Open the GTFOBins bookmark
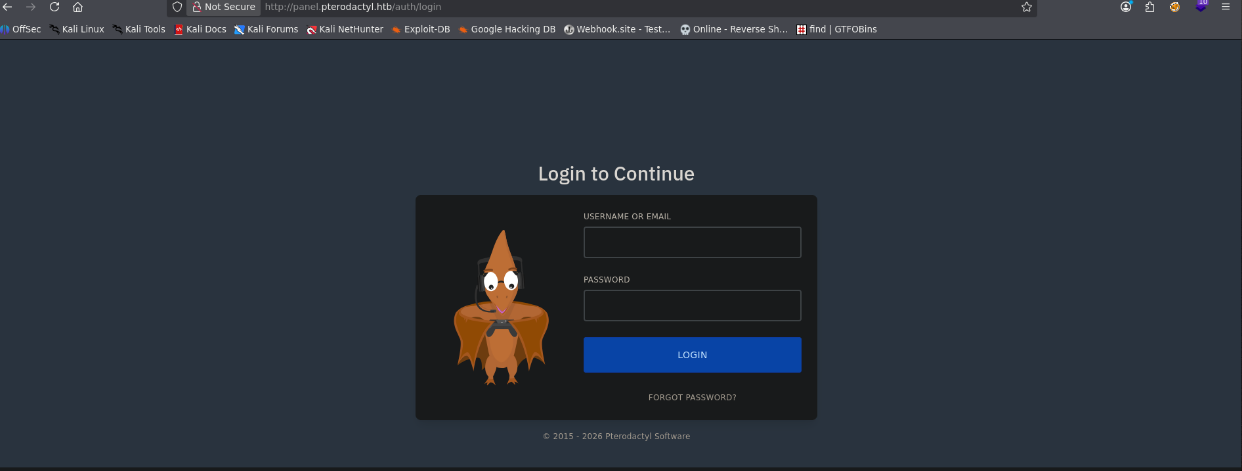 pyautogui.click(x=836, y=29)
